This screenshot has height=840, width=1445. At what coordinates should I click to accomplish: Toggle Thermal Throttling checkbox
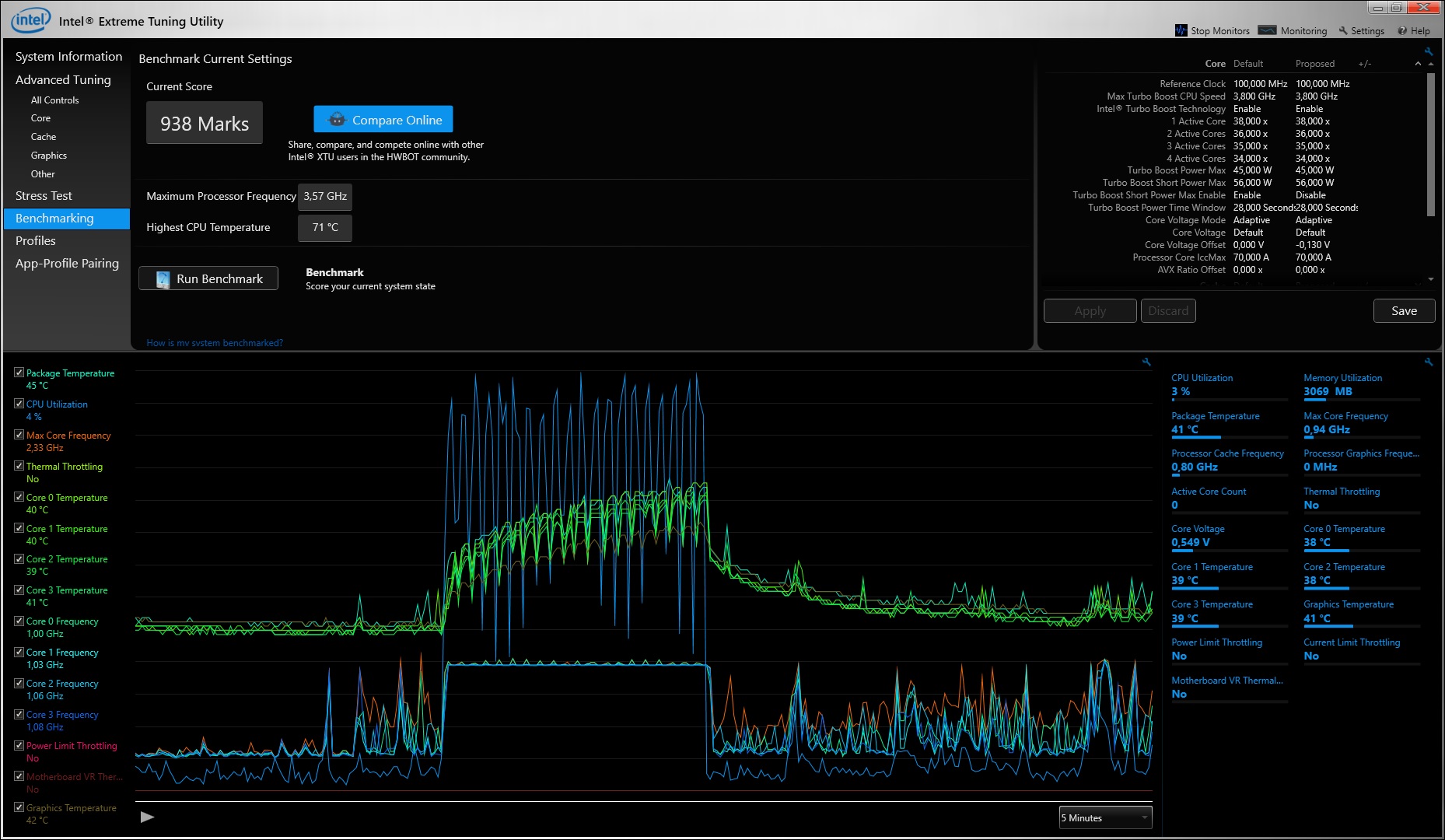tap(19, 466)
